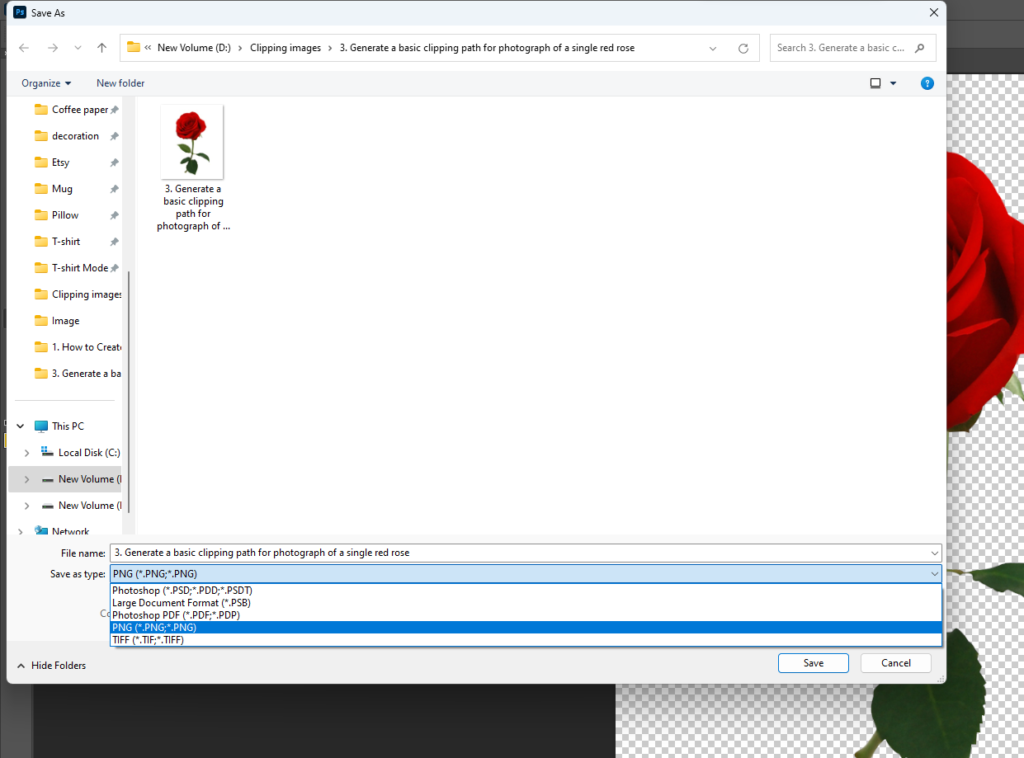Open the recent locations chevron

click(78, 48)
